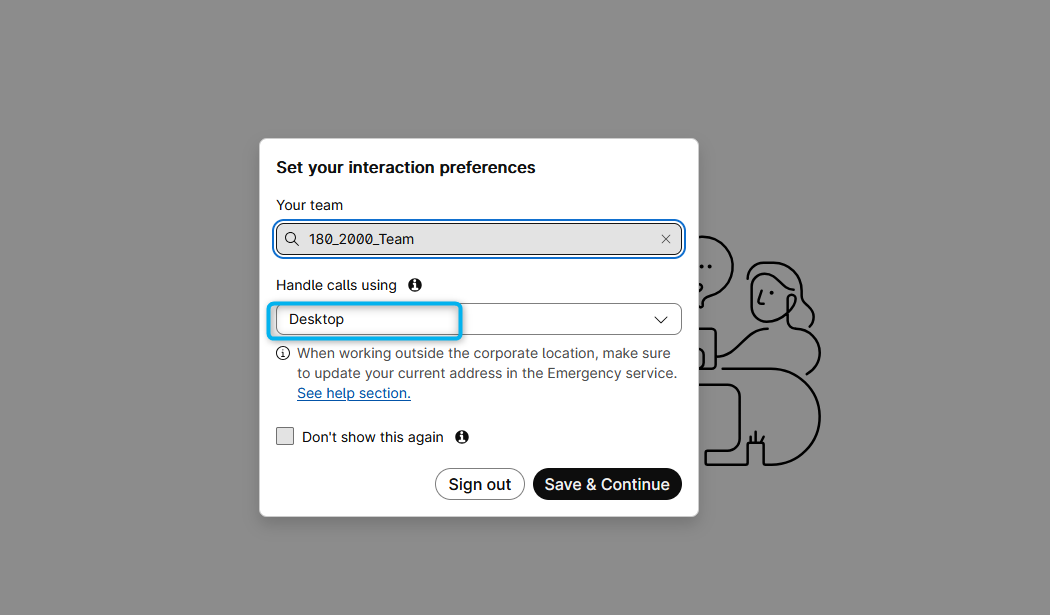Image resolution: width=1050 pixels, height=615 pixels.
Task: Open the "See help section." link
Action: point(354,394)
